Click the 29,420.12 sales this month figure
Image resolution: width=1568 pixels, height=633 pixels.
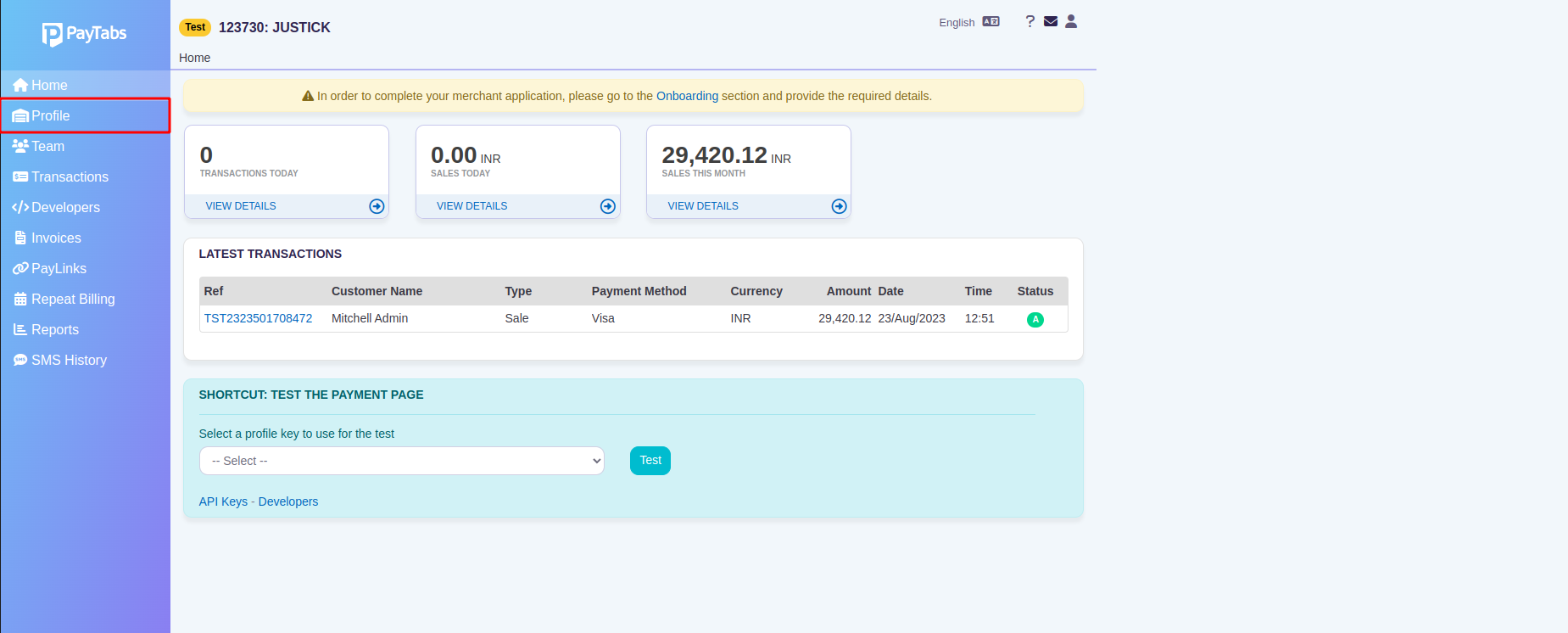tap(714, 155)
